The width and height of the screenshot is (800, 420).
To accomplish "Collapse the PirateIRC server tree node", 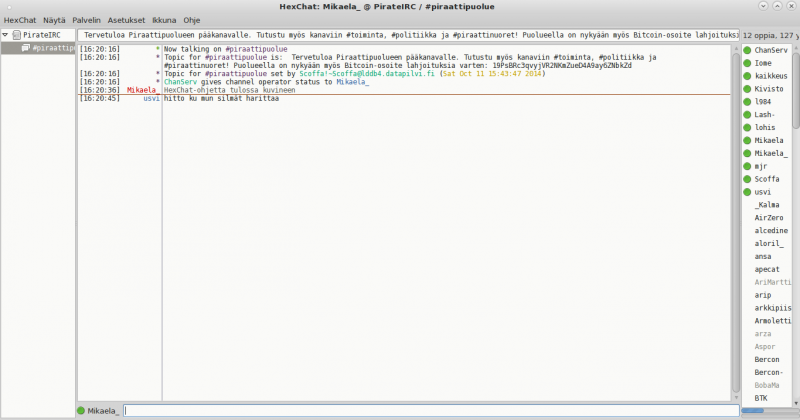I will (6, 35).
